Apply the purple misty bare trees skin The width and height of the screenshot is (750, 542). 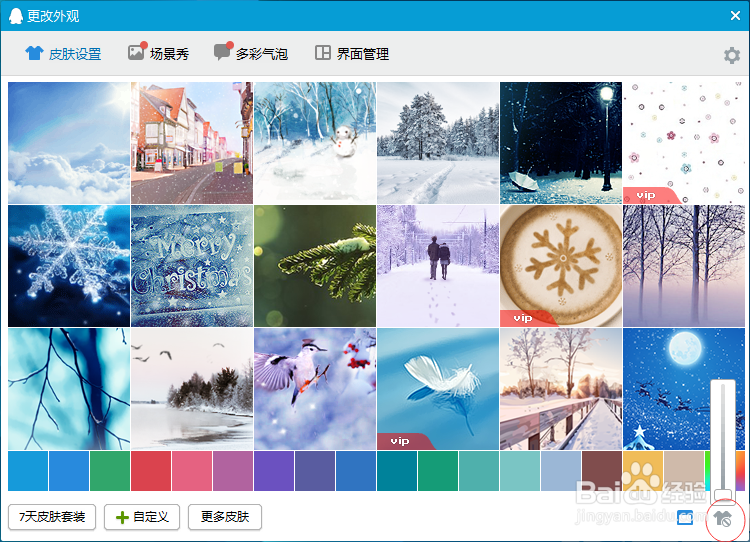click(684, 266)
